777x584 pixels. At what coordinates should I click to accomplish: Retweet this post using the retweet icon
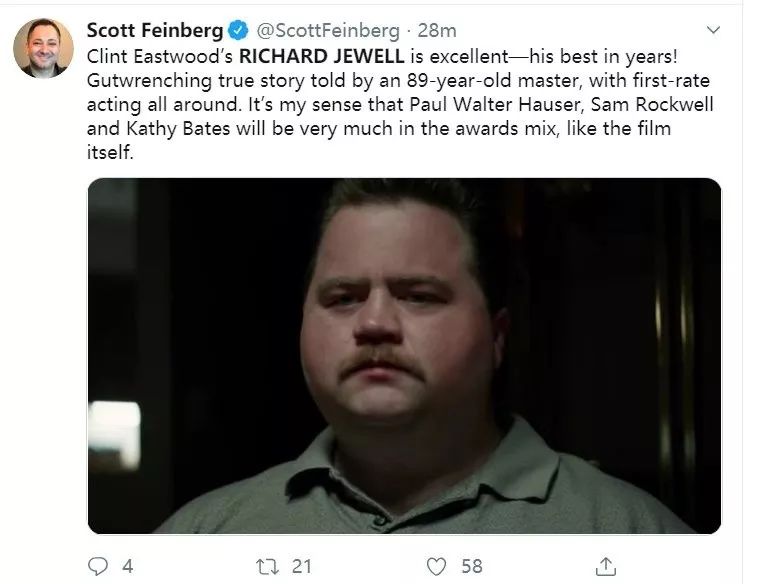[267, 566]
